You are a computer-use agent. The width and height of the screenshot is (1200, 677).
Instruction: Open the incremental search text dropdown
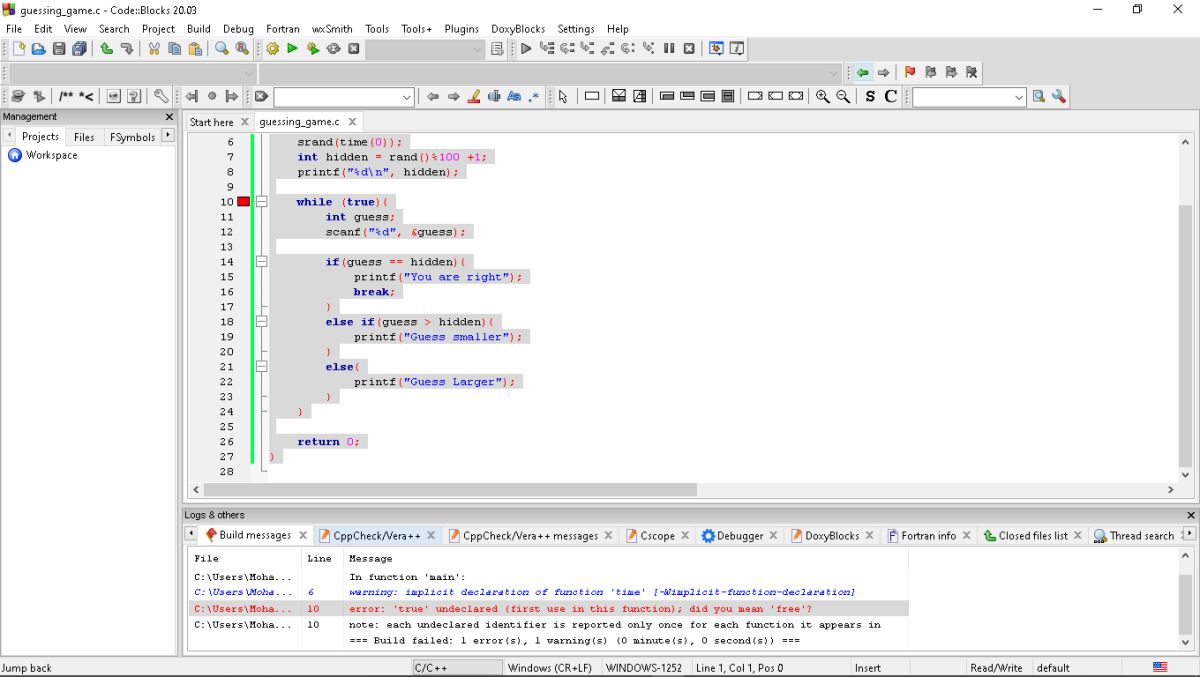[406, 97]
